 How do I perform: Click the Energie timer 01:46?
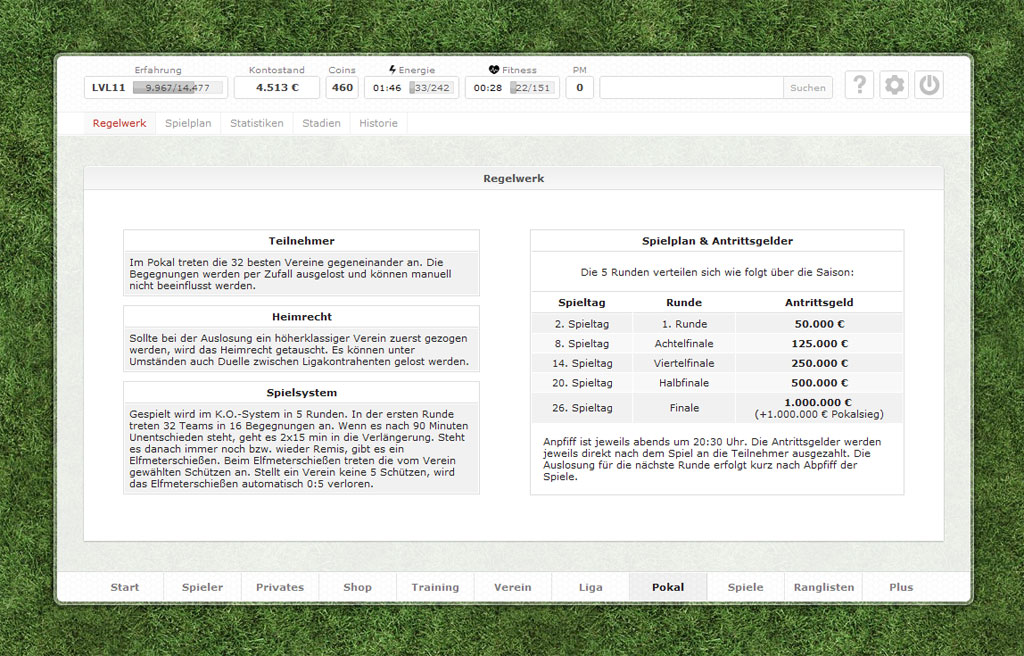[x=387, y=88]
